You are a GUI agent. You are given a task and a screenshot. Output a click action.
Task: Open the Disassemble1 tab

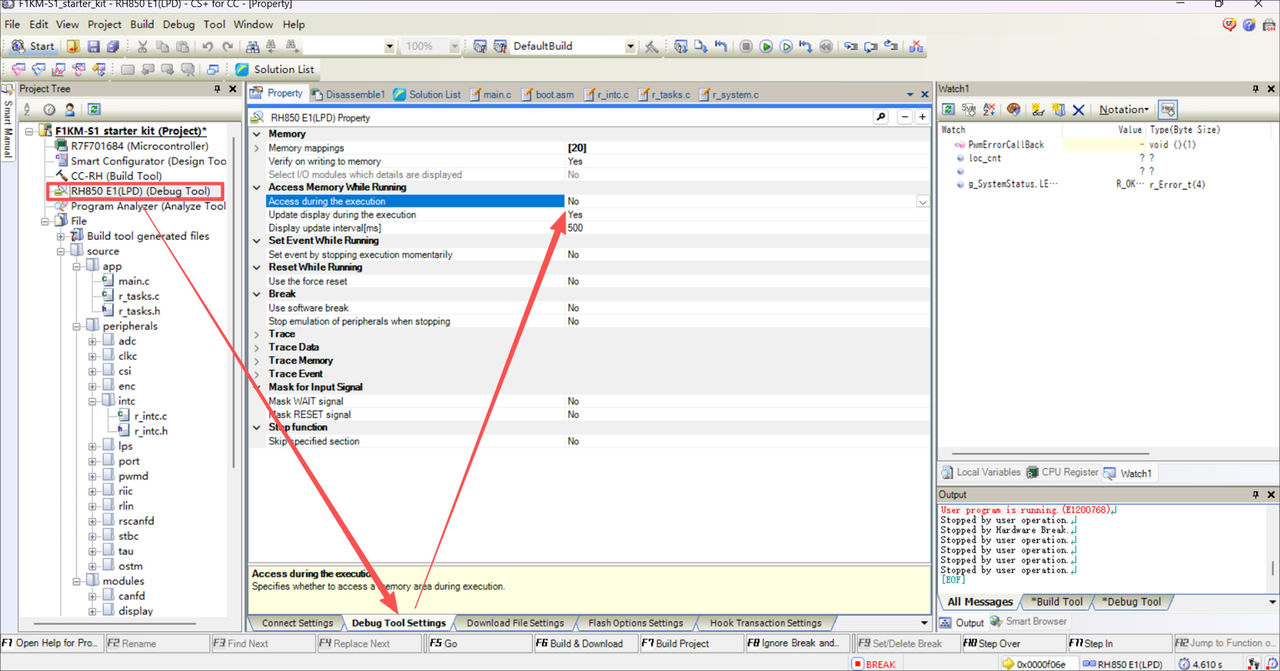pyautogui.click(x=348, y=94)
